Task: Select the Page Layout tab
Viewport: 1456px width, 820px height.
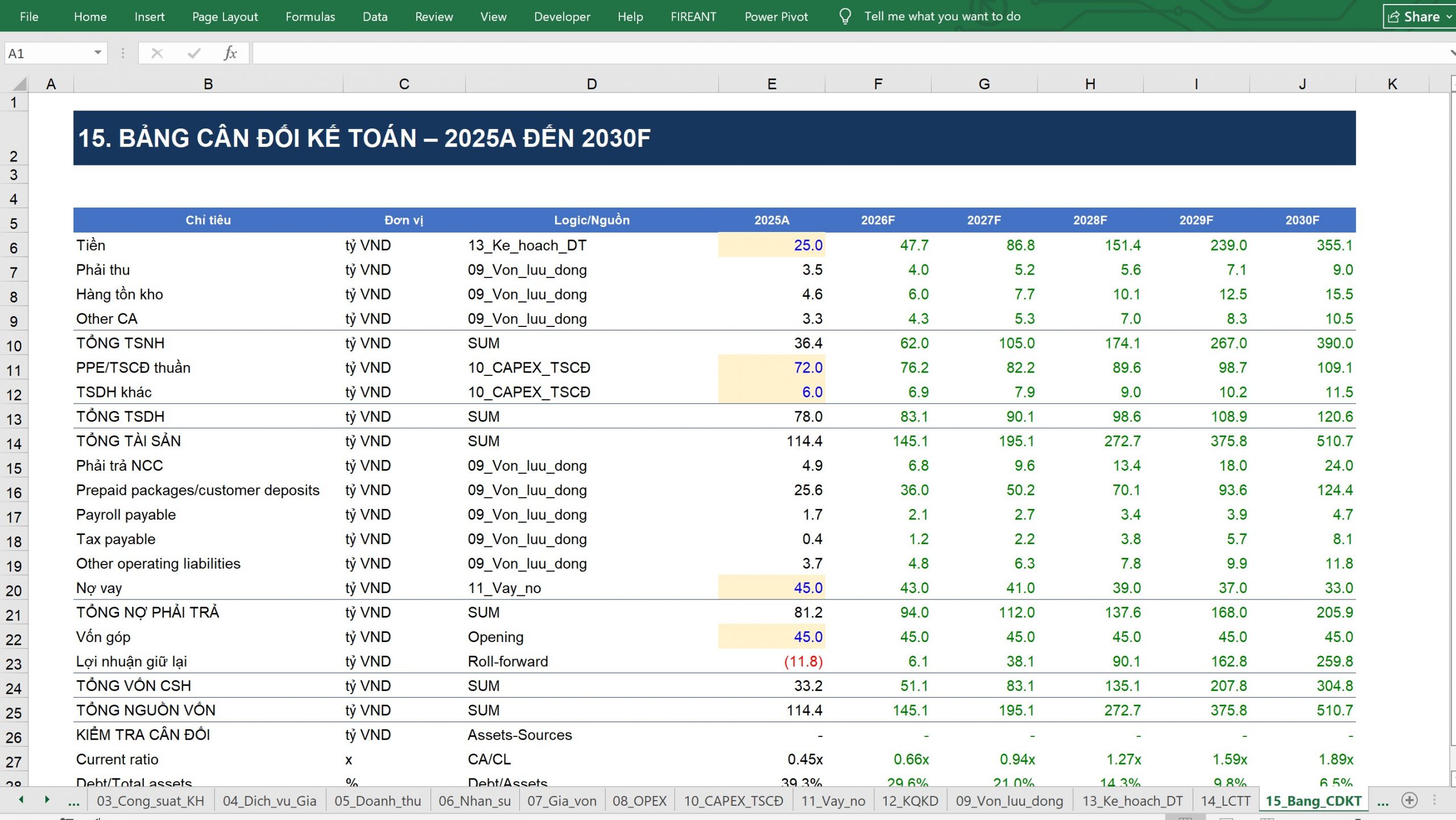Action: coord(225,16)
